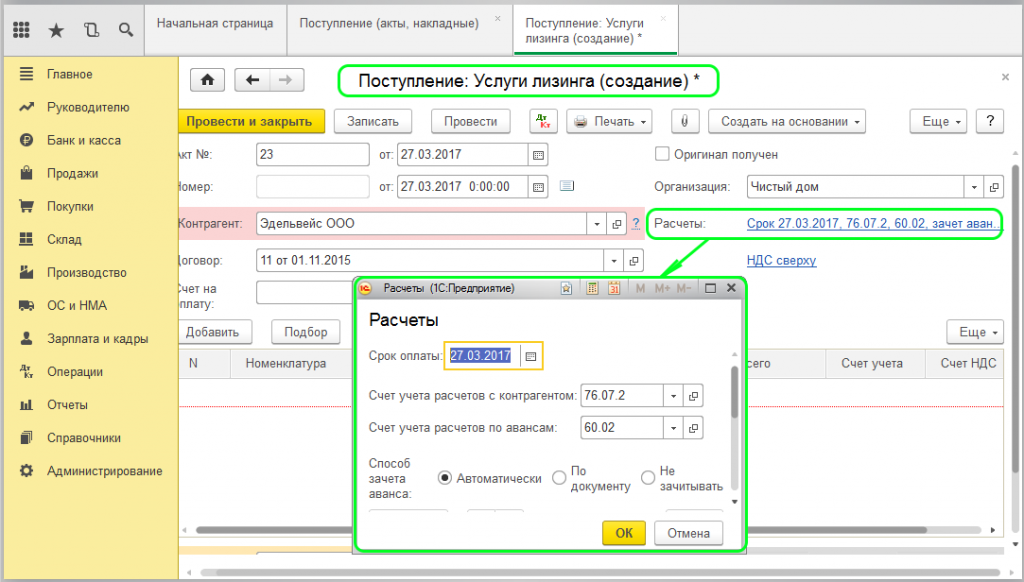Open the history icon in top bar
This screenshot has height=582, width=1024.
92,30
